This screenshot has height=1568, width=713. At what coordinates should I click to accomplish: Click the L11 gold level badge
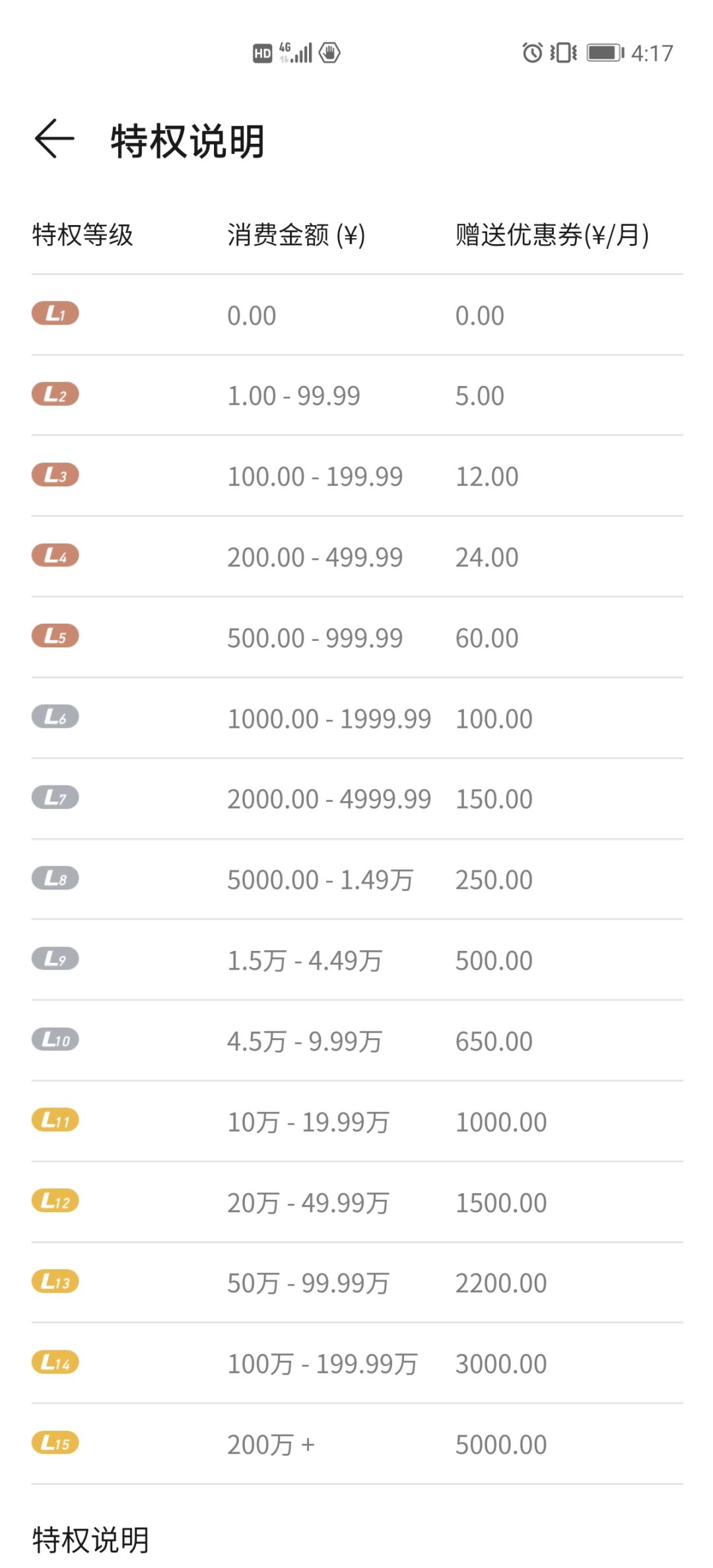[x=55, y=1120]
